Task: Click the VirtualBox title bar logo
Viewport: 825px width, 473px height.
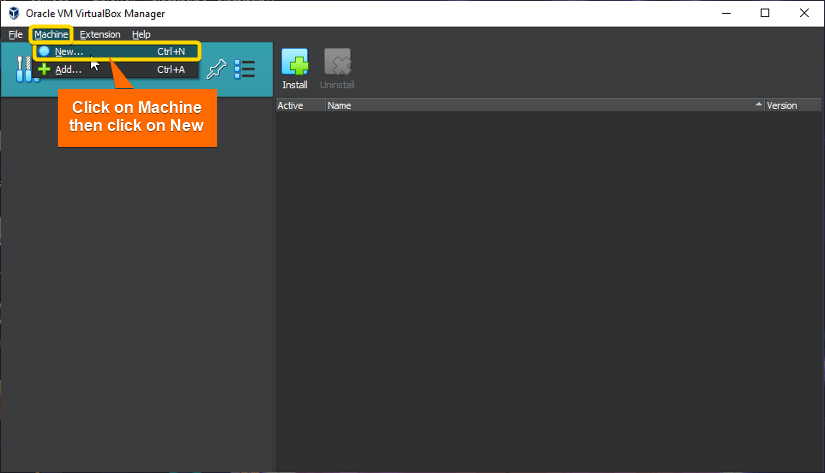Action: point(14,13)
